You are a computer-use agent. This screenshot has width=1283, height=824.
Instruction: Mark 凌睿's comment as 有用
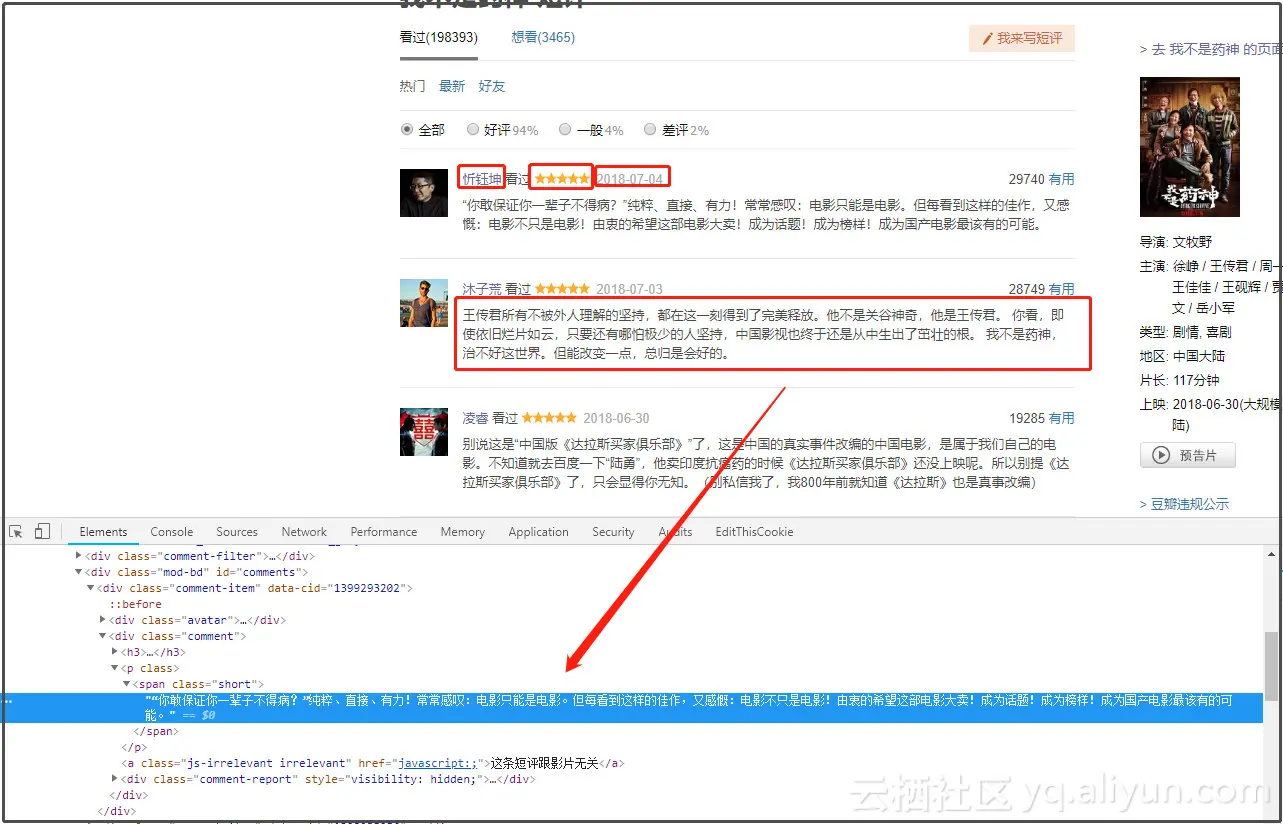(x=1061, y=417)
